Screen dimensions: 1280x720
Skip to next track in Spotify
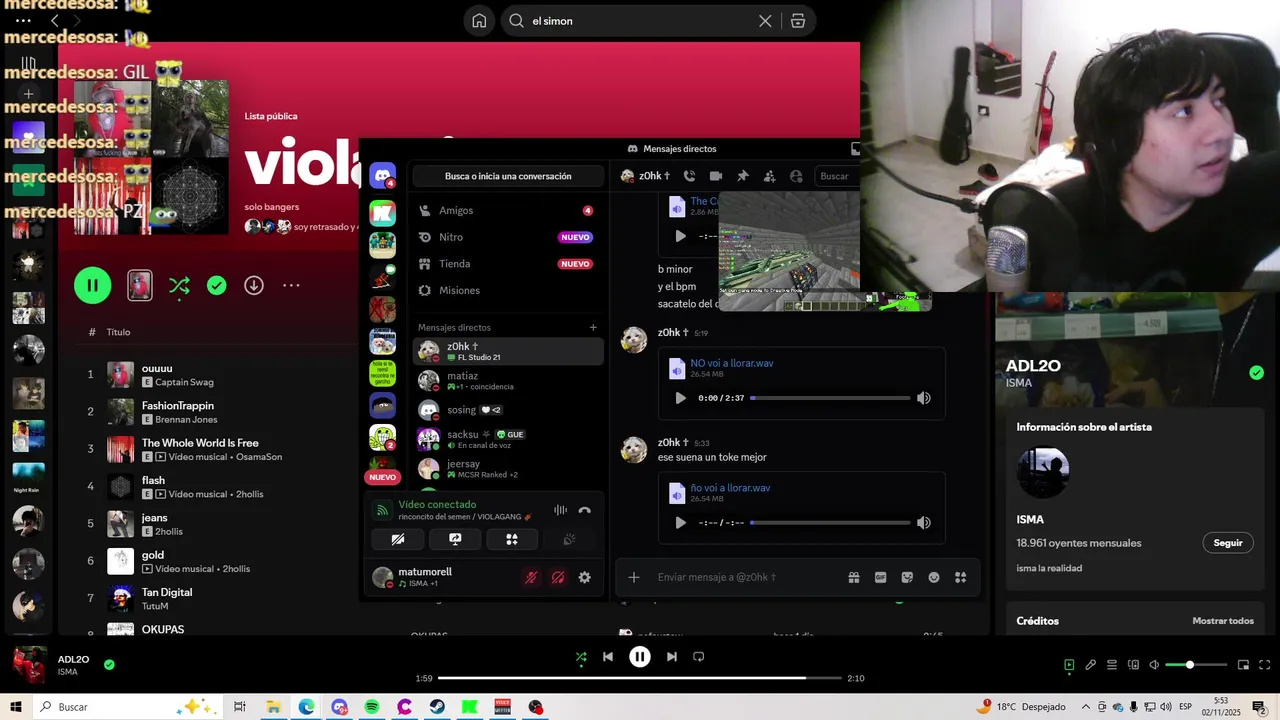coord(672,657)
